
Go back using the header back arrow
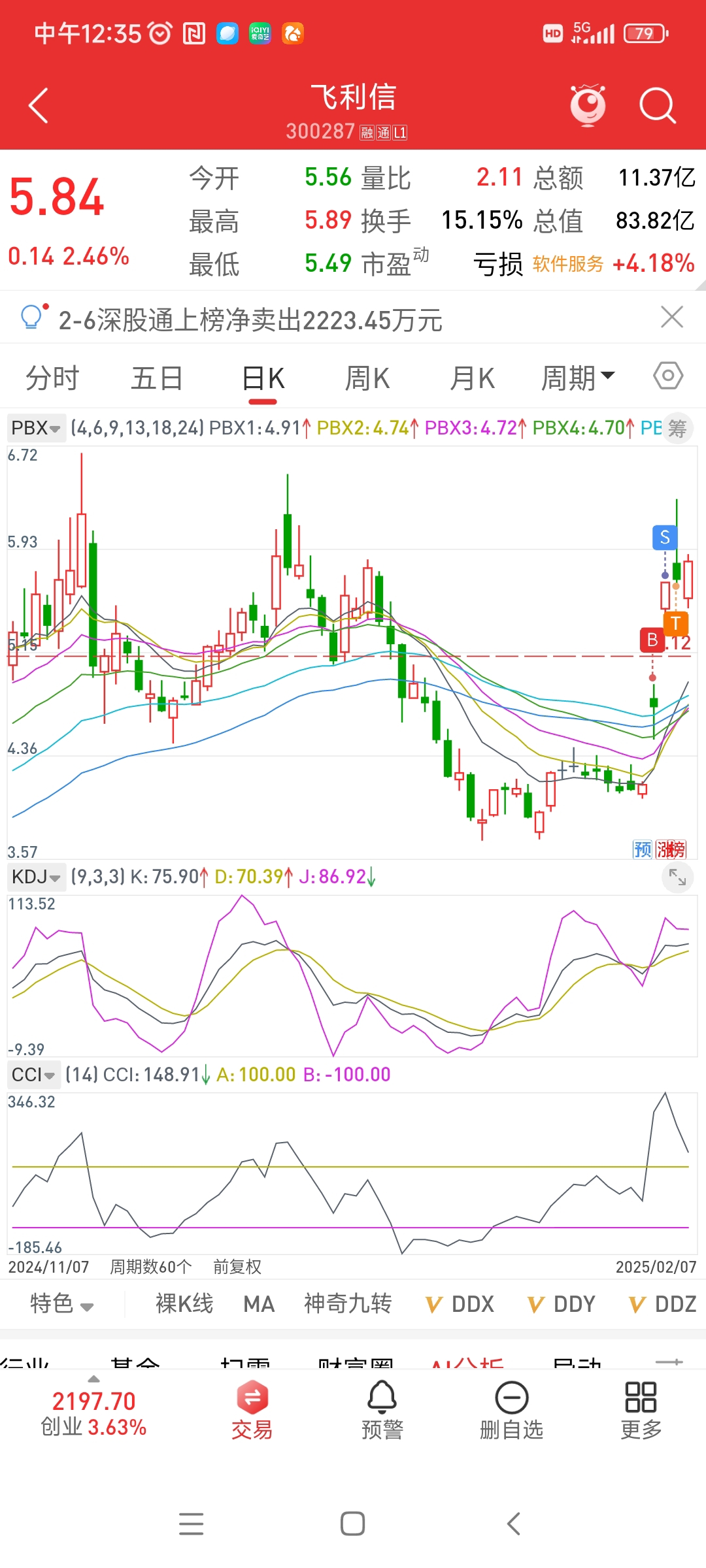click(x=39, y=105)
